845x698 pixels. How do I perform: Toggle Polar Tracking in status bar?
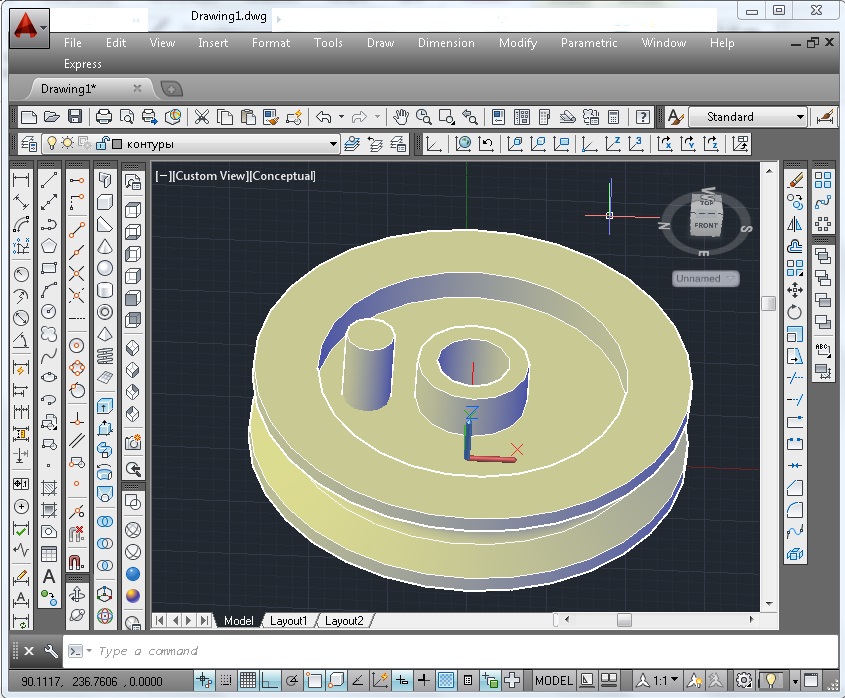[292, 681]
